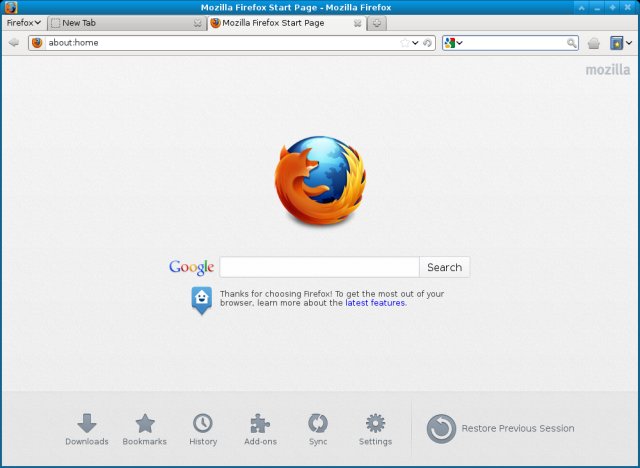
Task: Select the Mozilla Firefox Start Page tab
Action: 287,23
